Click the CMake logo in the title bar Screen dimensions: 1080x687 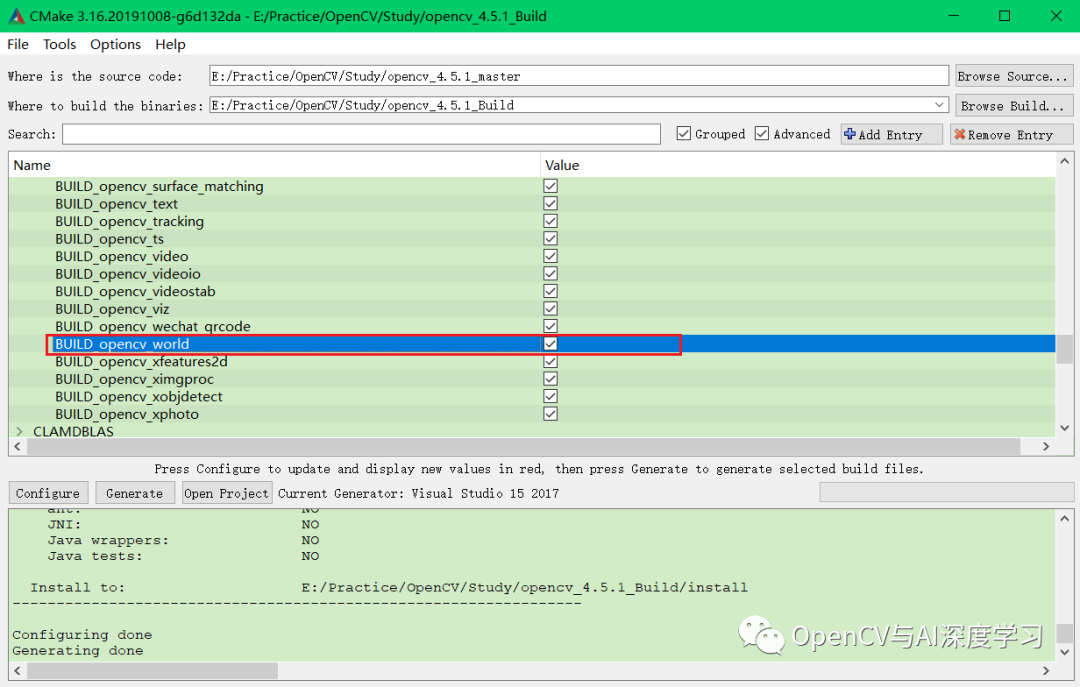click(x=14, y=15)
